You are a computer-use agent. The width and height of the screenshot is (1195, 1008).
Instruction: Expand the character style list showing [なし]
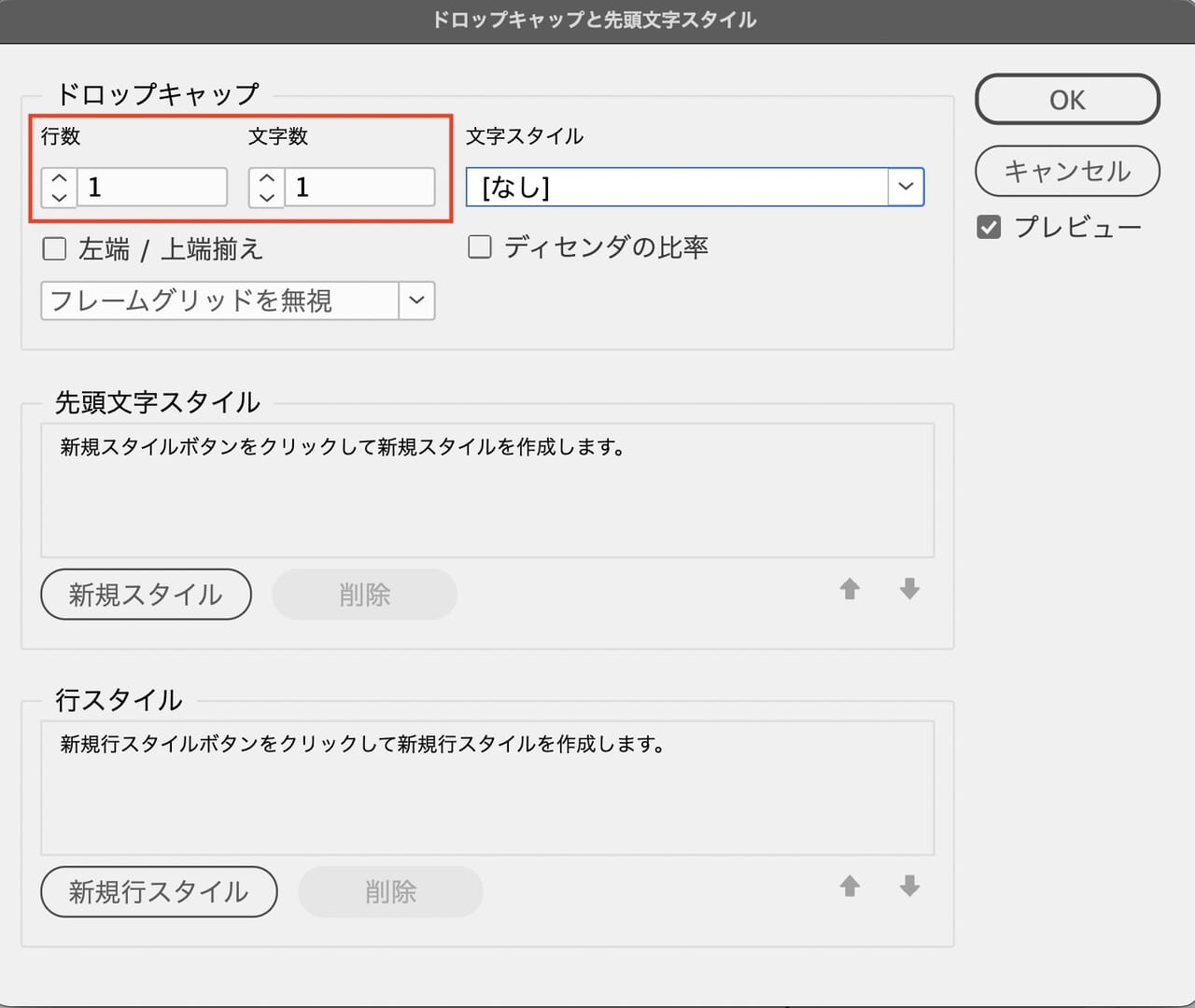[x=905, y=187]
